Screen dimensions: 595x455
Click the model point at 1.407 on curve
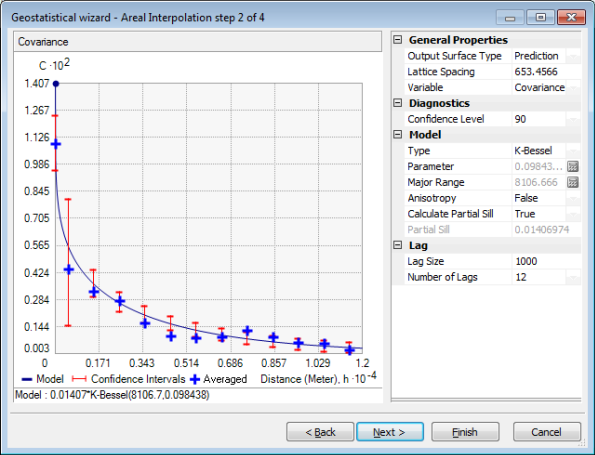(x=56, y=83)
